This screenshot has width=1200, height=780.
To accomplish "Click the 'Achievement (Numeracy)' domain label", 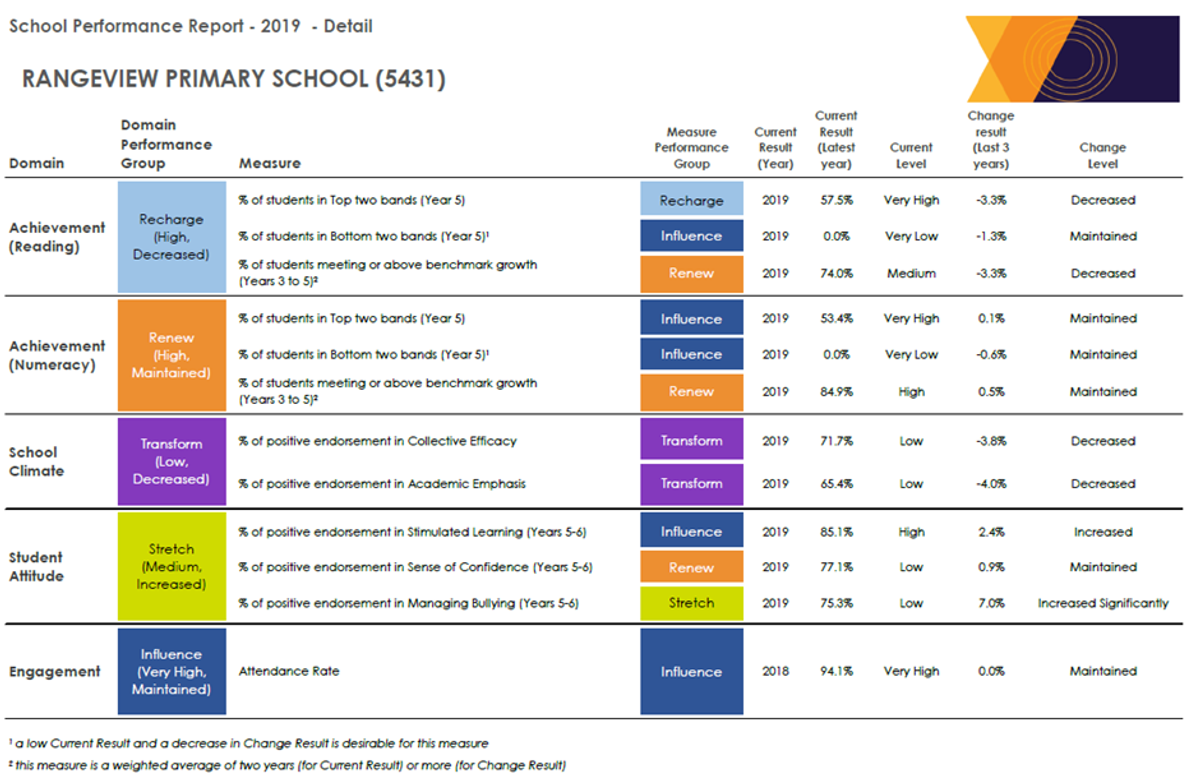I will click(57, 356).
